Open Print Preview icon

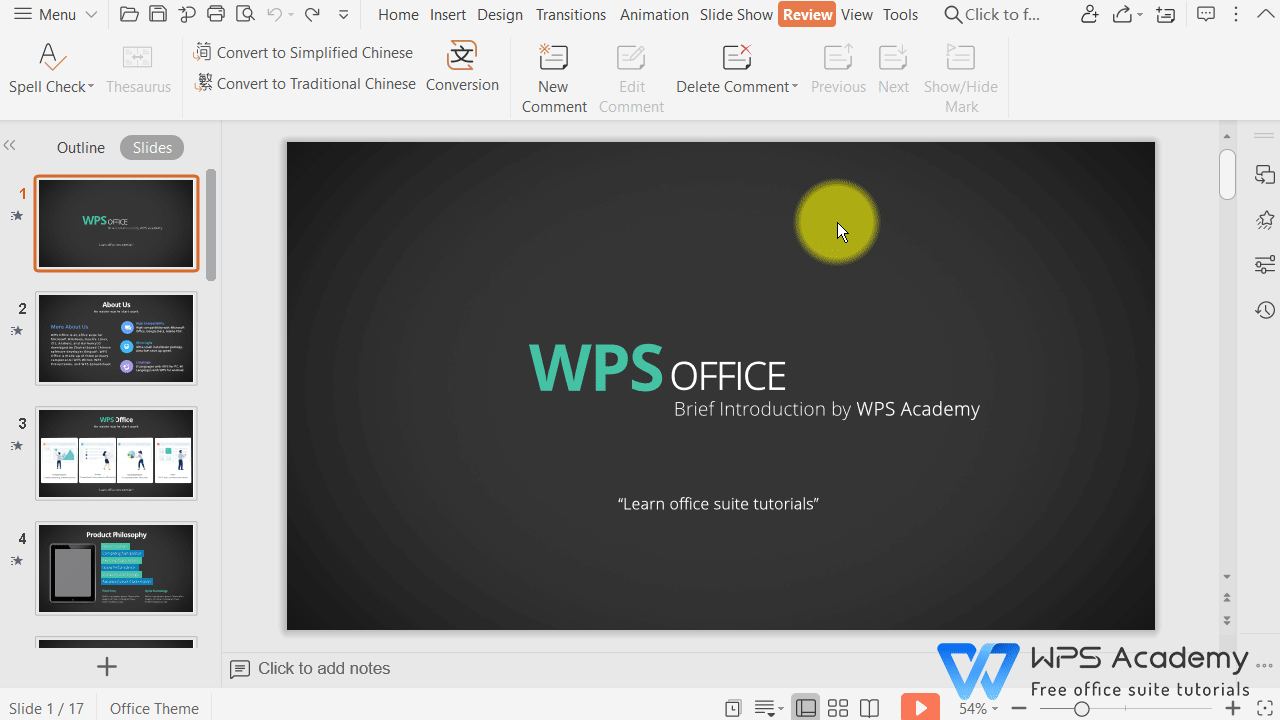[244, 14]
